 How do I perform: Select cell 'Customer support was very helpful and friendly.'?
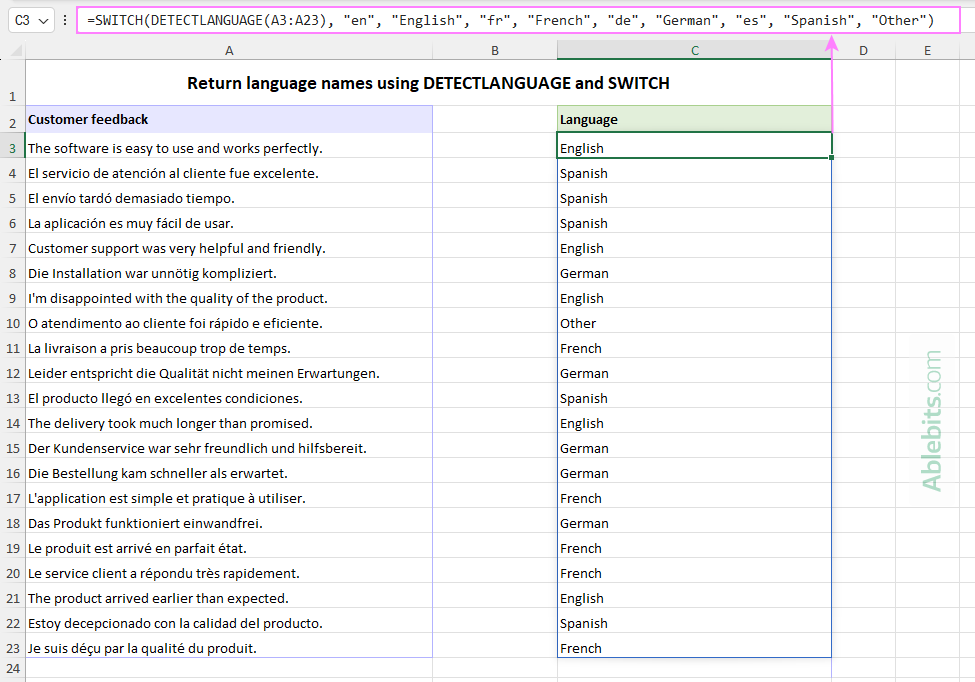tap(229, 248)
